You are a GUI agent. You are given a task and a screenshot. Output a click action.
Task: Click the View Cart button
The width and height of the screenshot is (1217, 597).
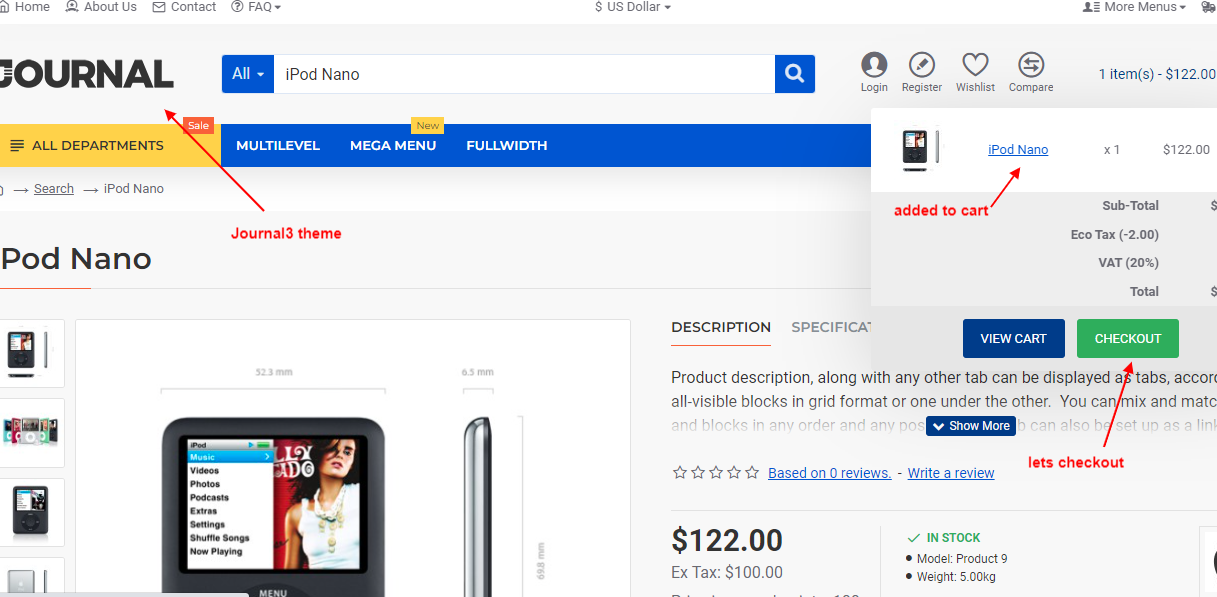coord(1014,339)
